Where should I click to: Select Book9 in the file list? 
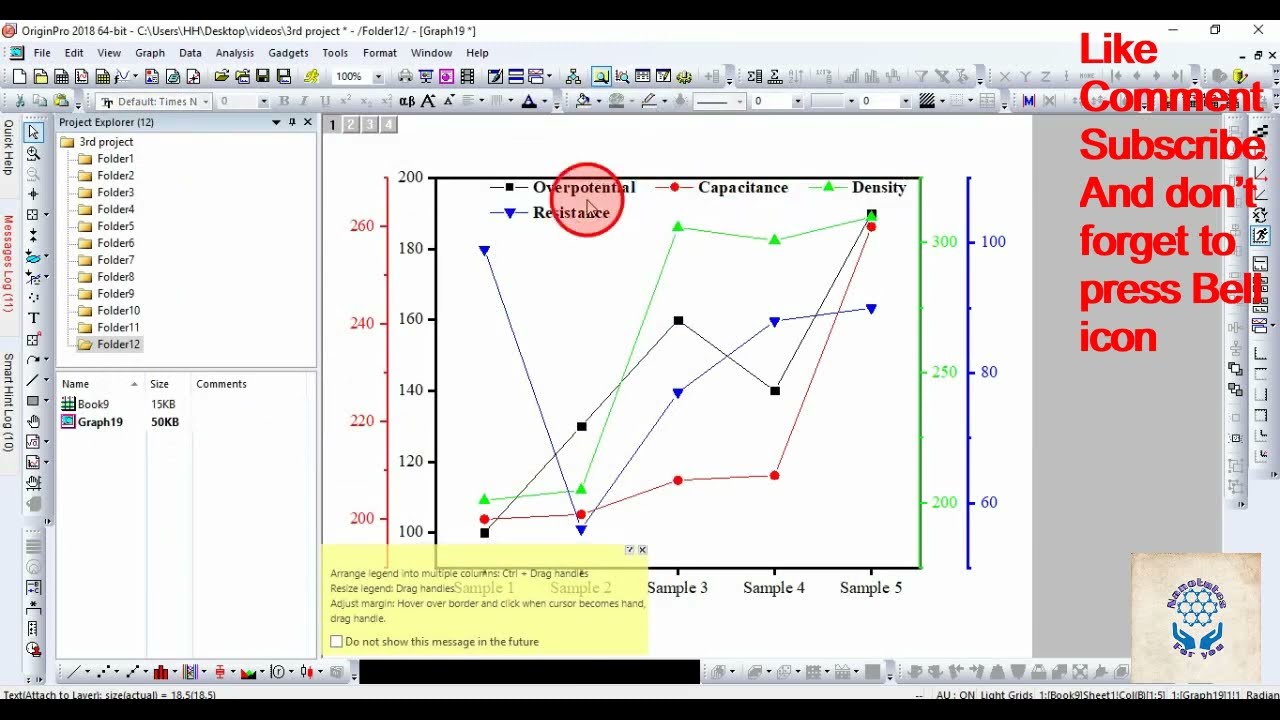[93, 404]
